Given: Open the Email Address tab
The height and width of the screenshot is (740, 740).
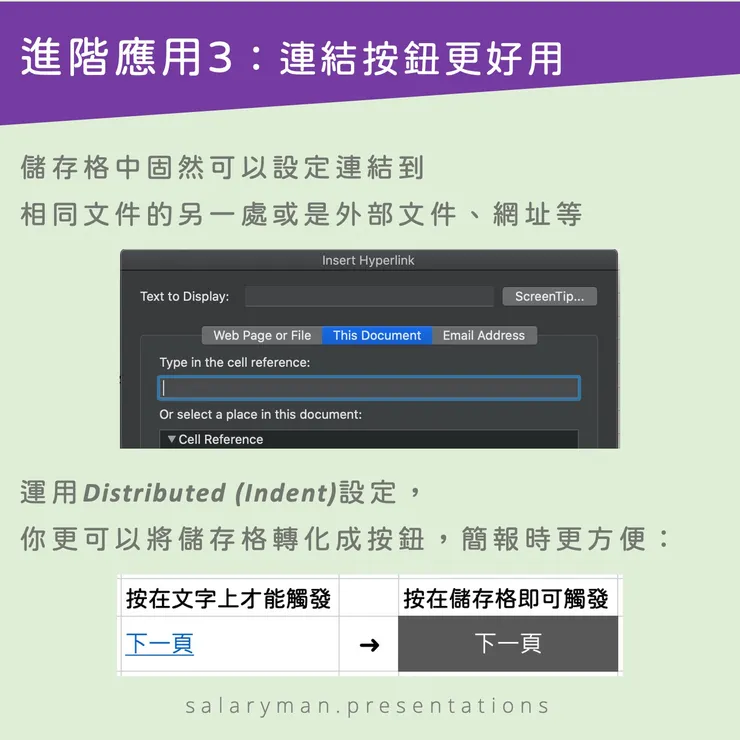Looking at the screenshot, I should (484, 336).
